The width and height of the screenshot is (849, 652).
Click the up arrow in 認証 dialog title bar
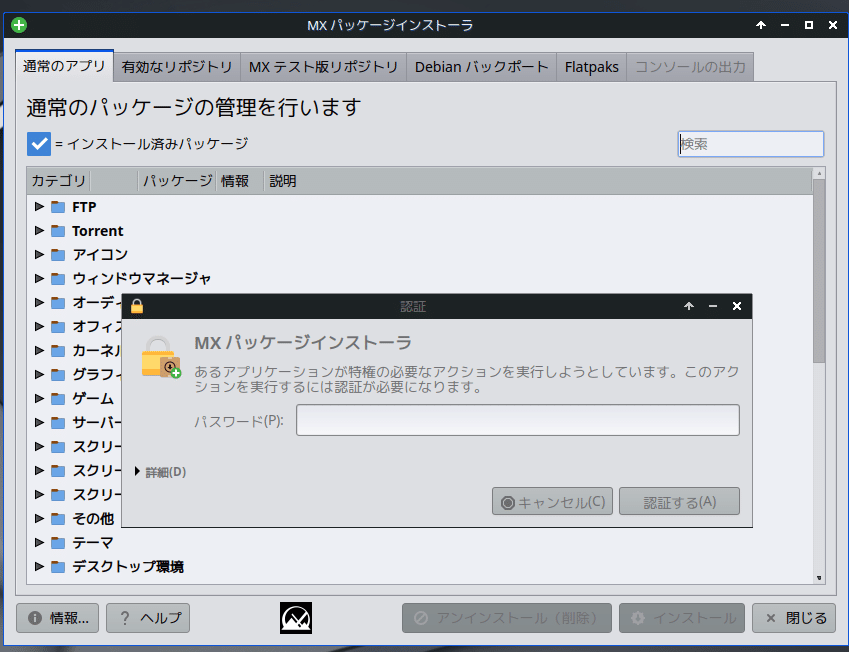pyautogui.click(x=689, y=306)
